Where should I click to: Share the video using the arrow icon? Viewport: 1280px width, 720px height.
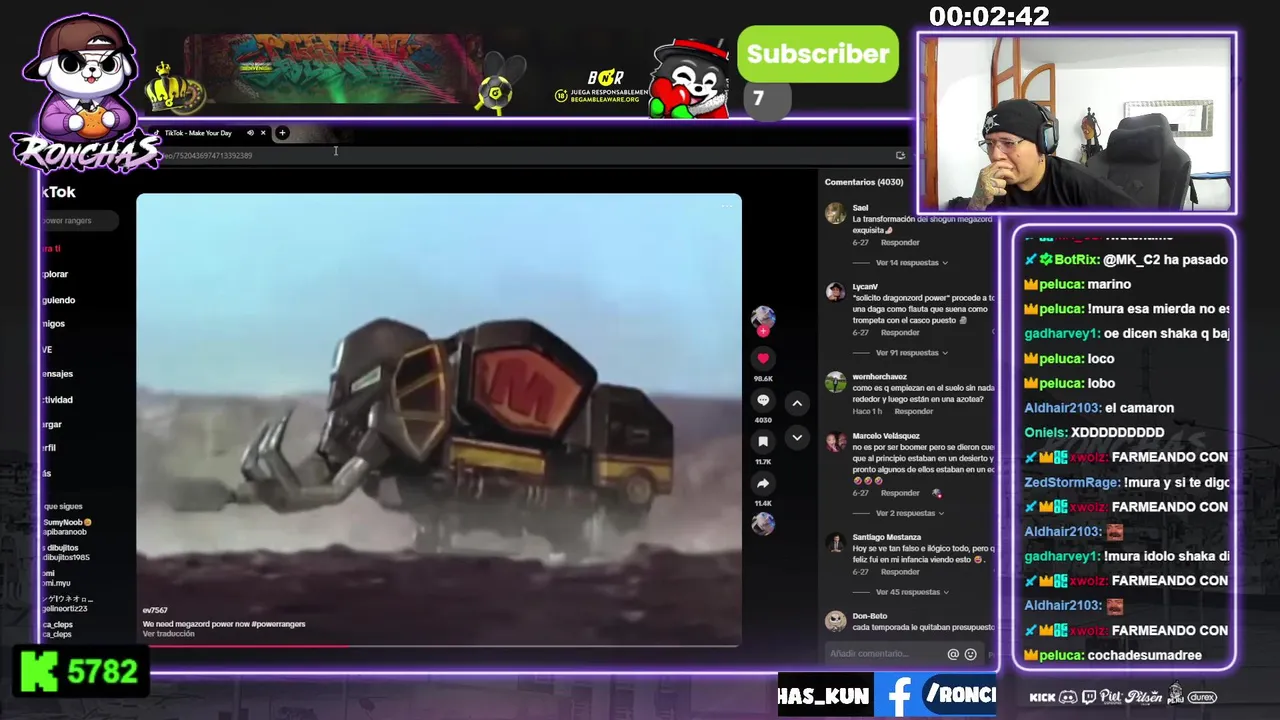pyautogui.click(x=763, y=483)
